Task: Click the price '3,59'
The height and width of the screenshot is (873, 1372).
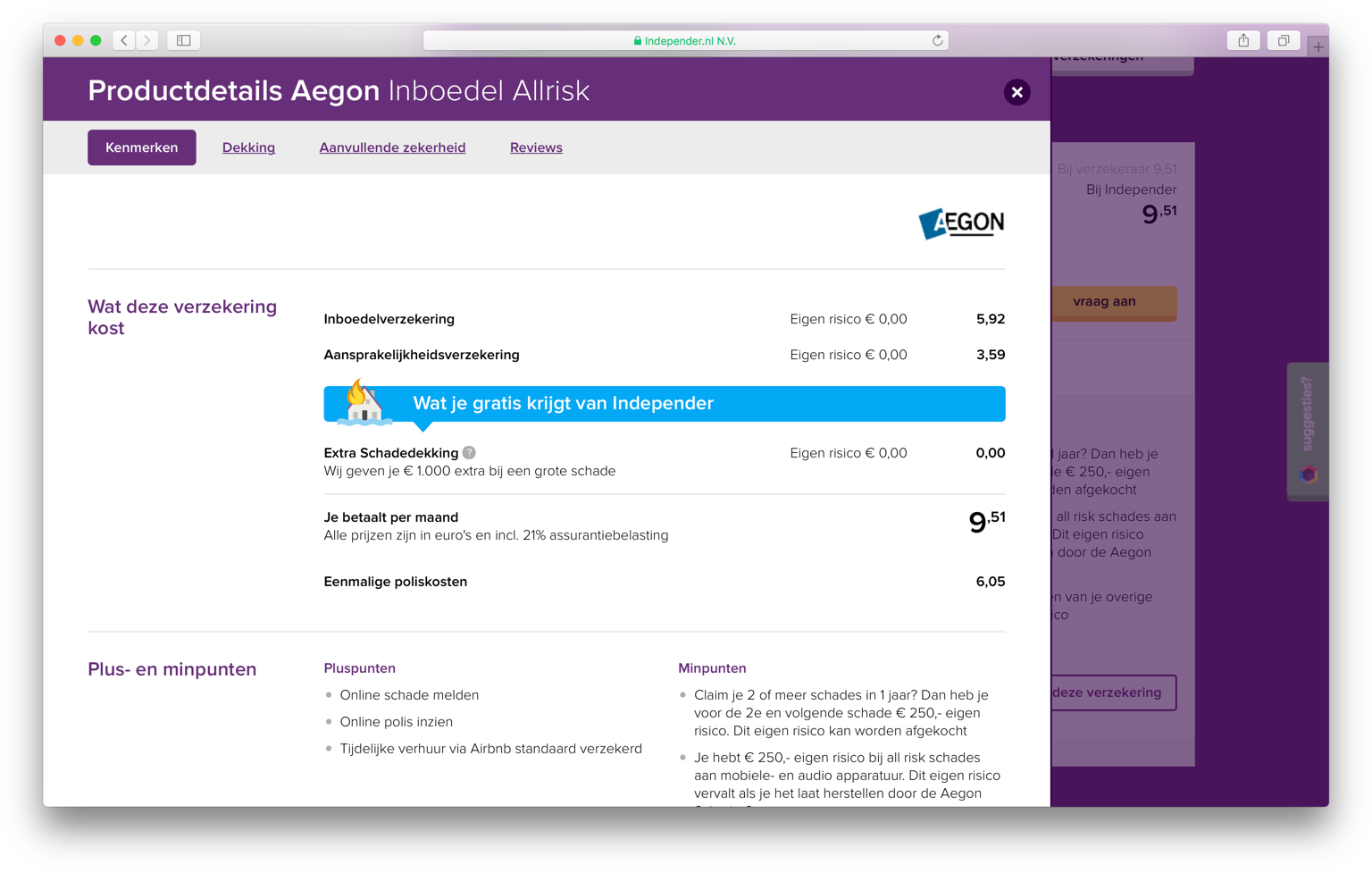Action: (x=991, y=355)
